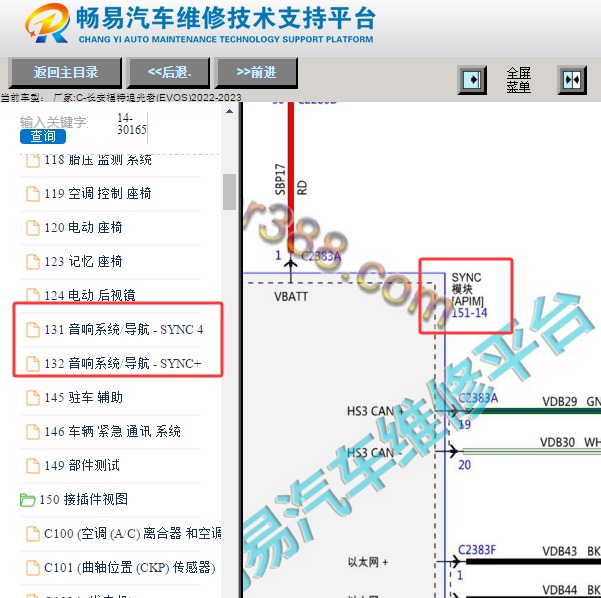601x598 pixels.
Task: Click the 查询 search button
Action: 43,136
